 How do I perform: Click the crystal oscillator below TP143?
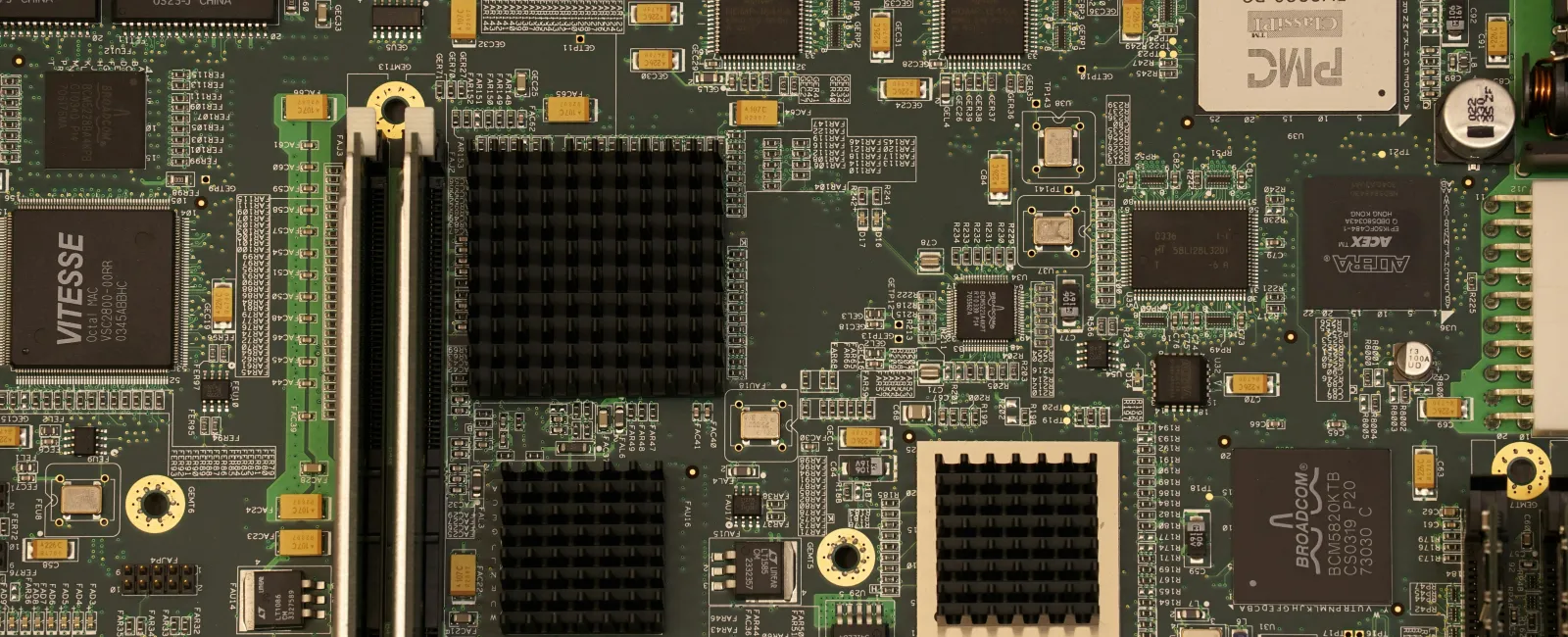coord(1058,147)
